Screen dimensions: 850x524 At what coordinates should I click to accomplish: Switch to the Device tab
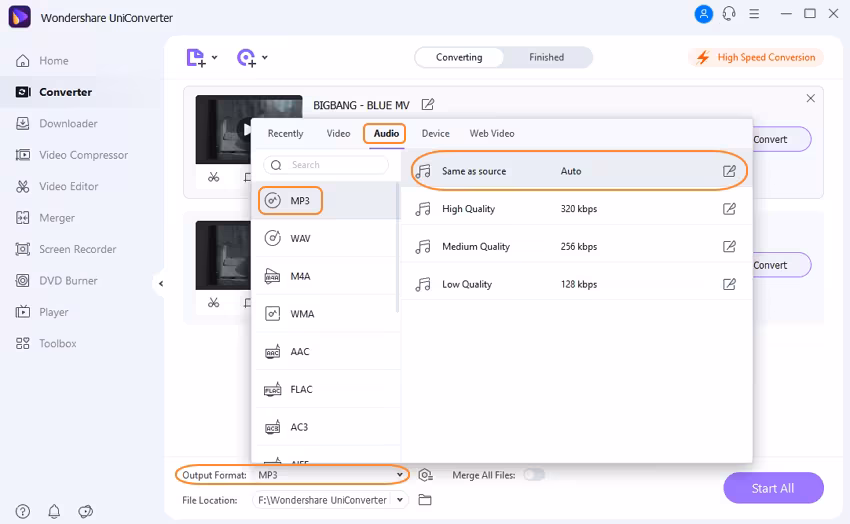tap(435, 134)
